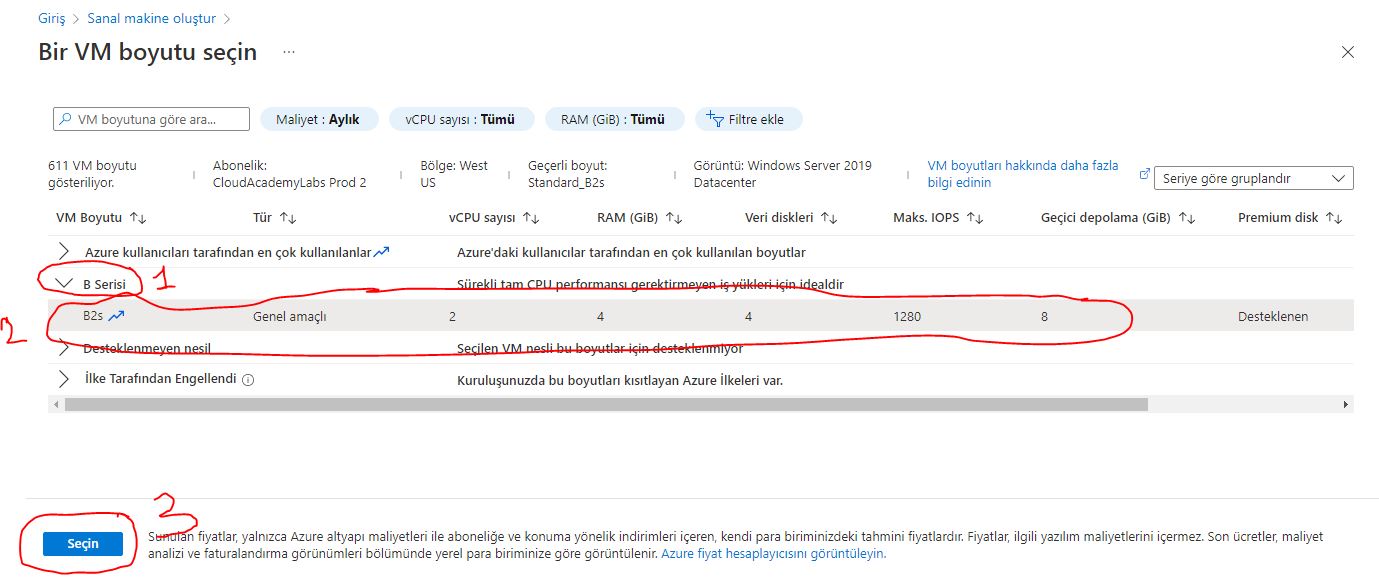Viewport: 1379px width, 585px height.
Task: Open the ellipsis menu beside page title
Action: (x=288, y=51)
